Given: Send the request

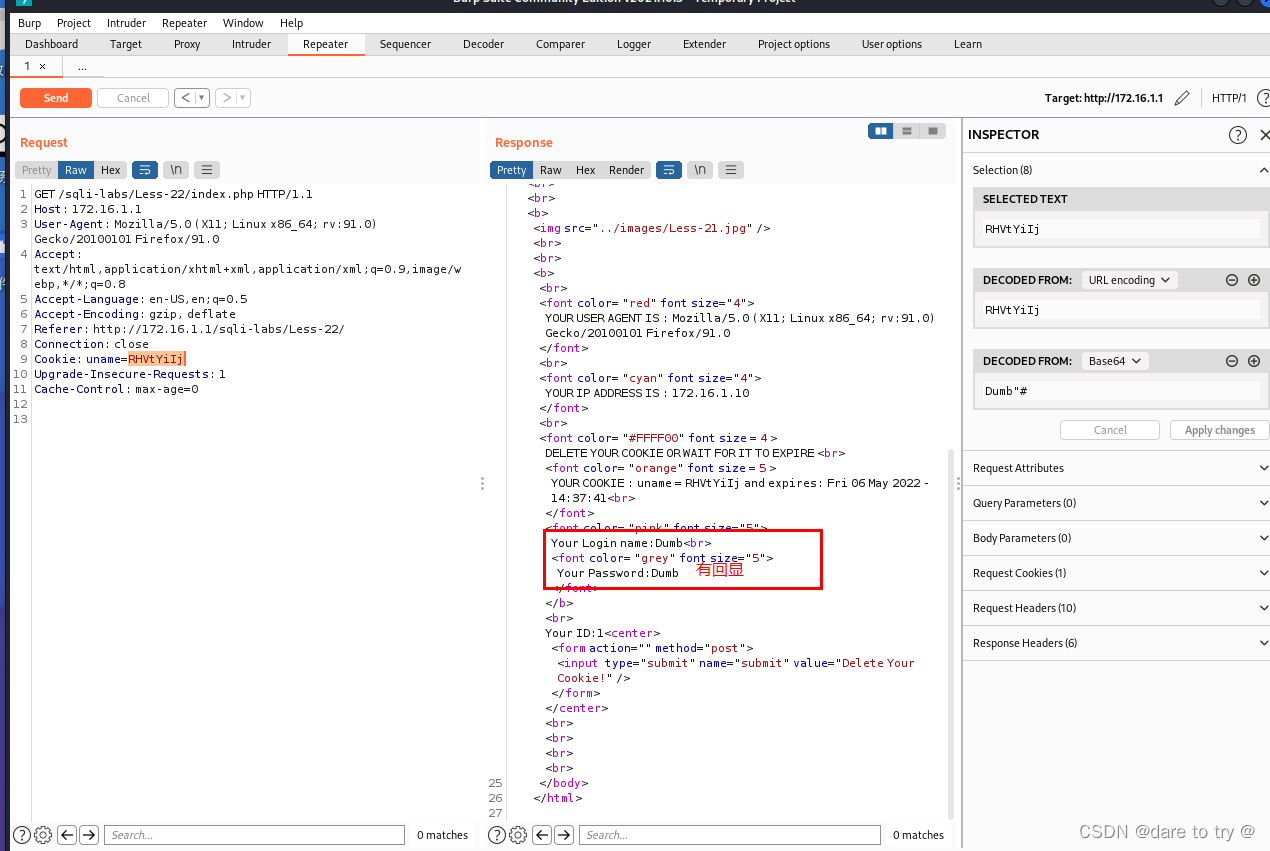Looking at the screenshot, I should [x=56, y=98].
